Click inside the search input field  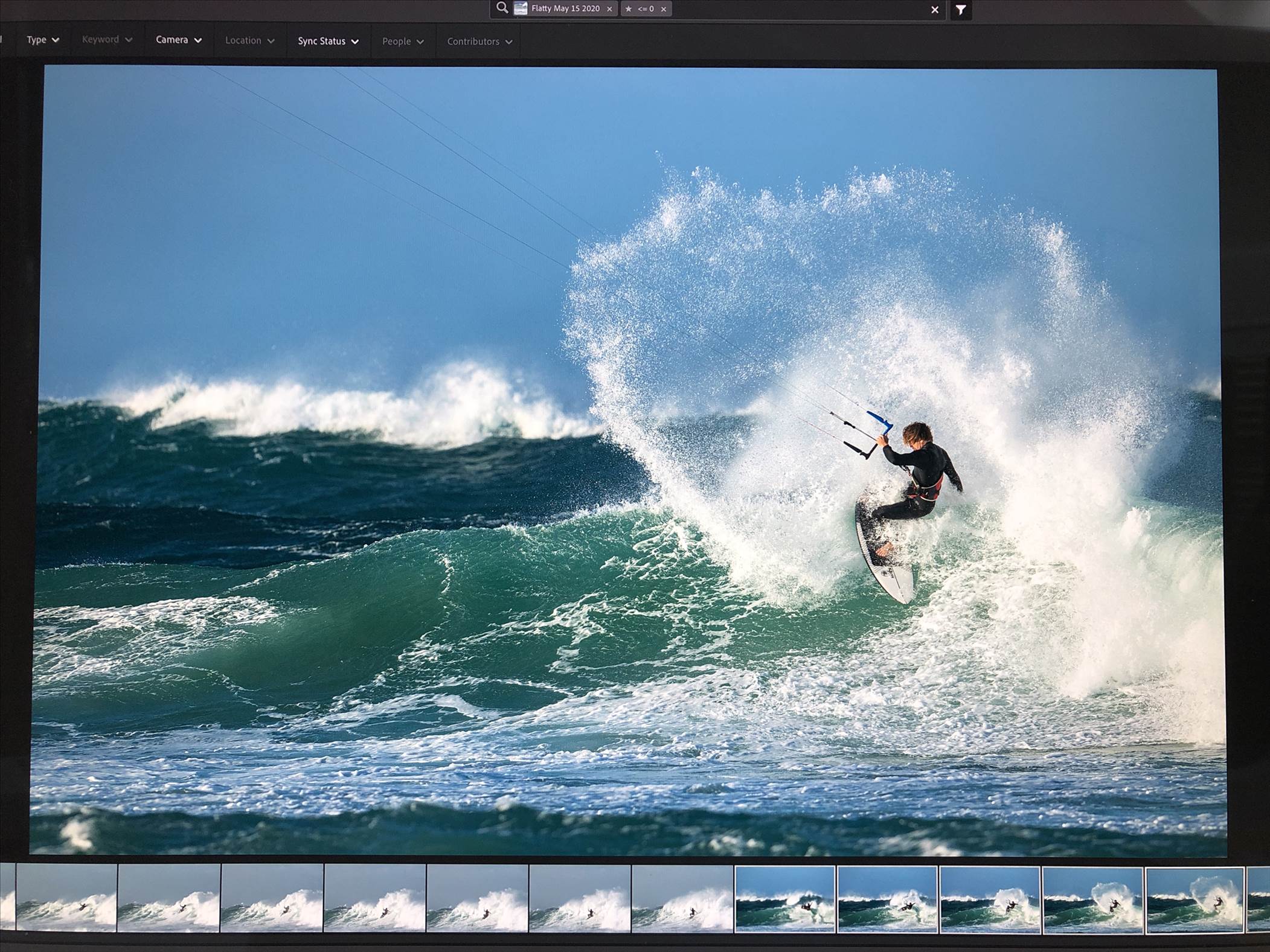pos(797,10)
